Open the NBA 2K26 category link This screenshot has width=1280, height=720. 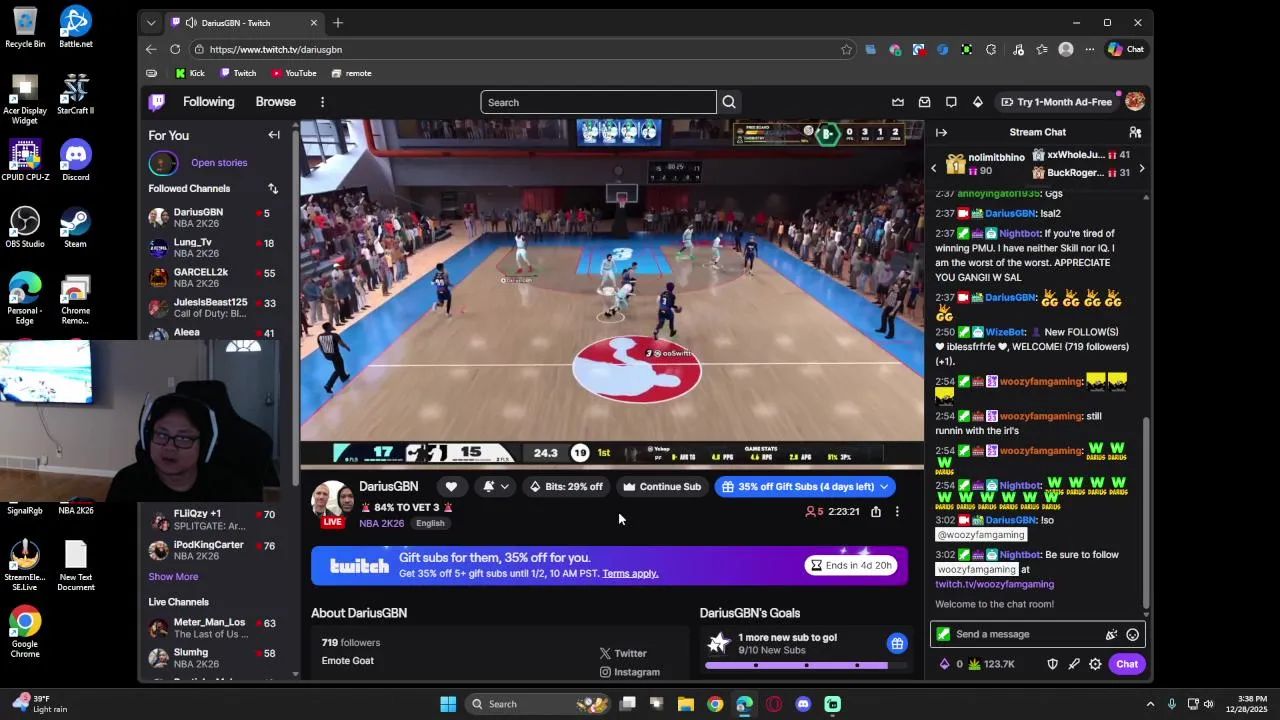[381, 524]
